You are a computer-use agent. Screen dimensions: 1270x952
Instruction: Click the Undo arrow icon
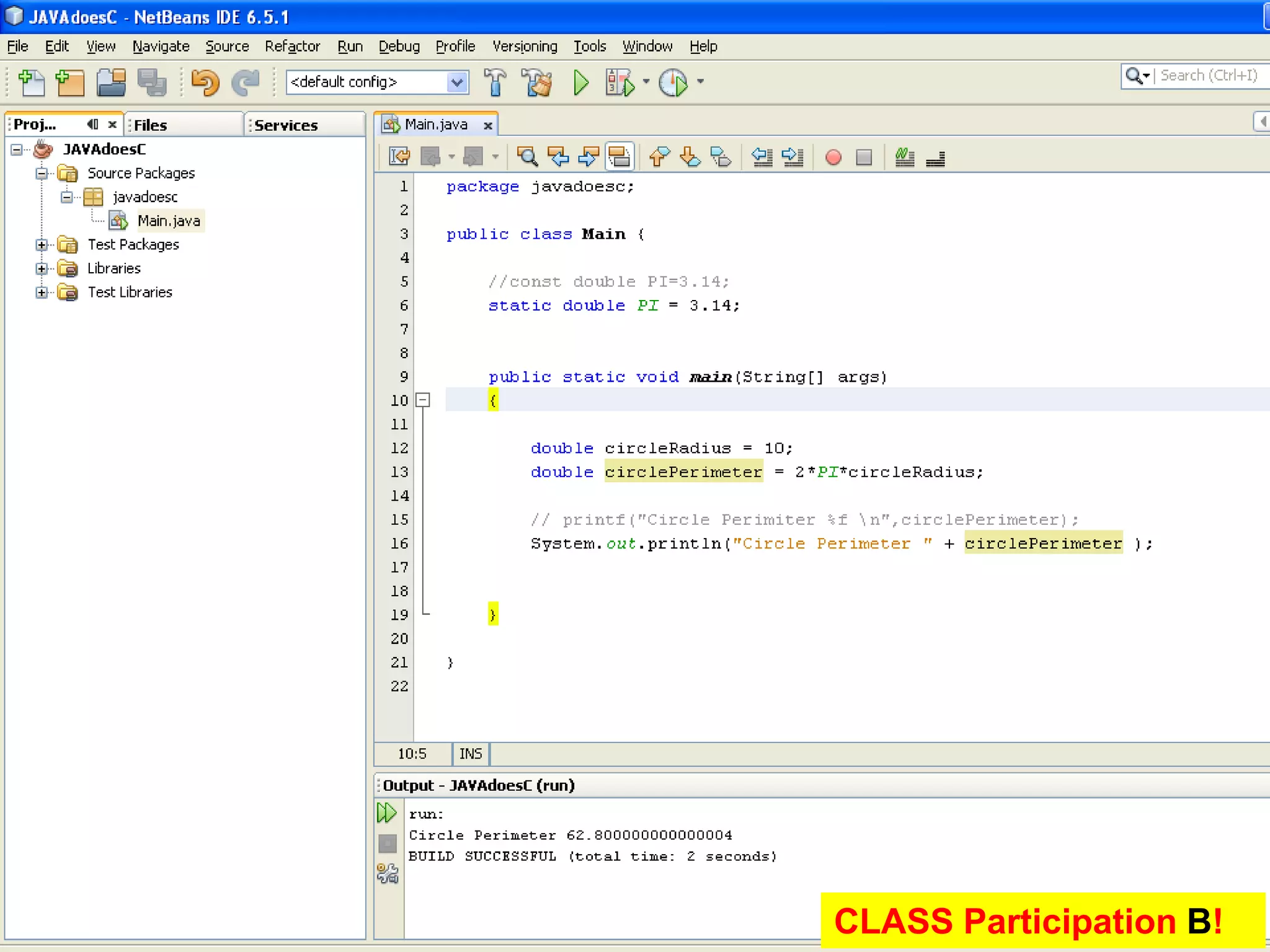[205, 82]
